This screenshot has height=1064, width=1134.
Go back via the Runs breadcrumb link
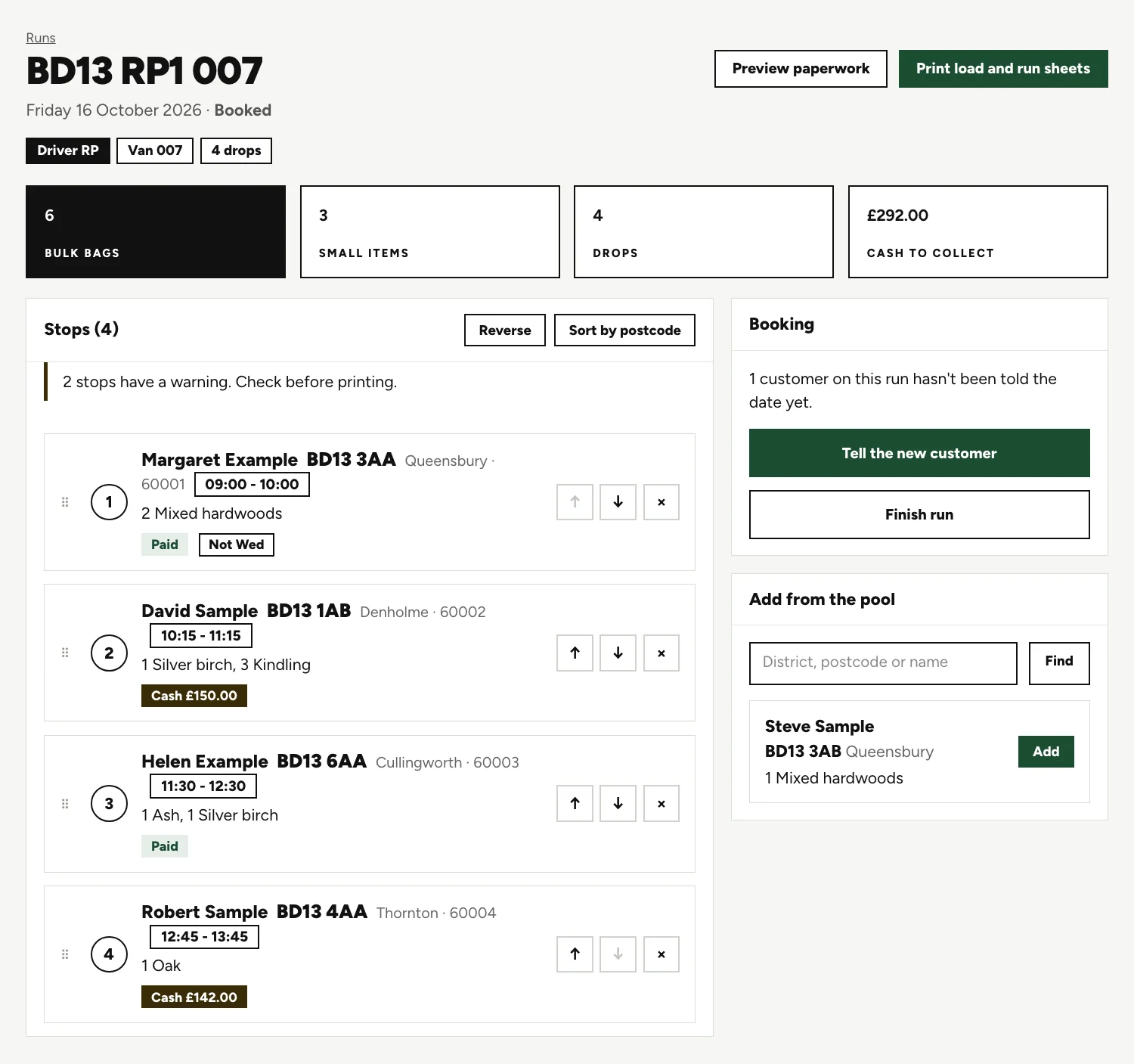[41, 38]
